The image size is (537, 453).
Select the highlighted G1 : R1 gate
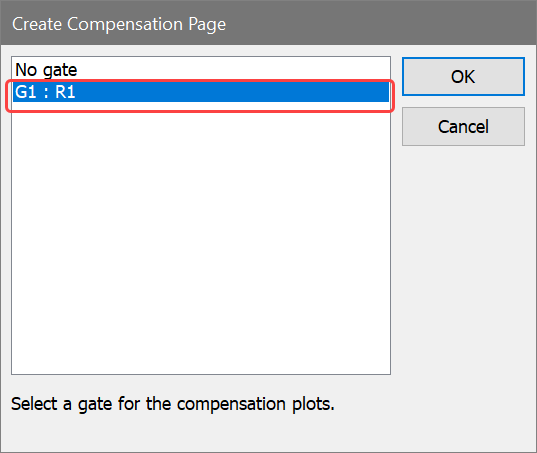tap(201, 92)
